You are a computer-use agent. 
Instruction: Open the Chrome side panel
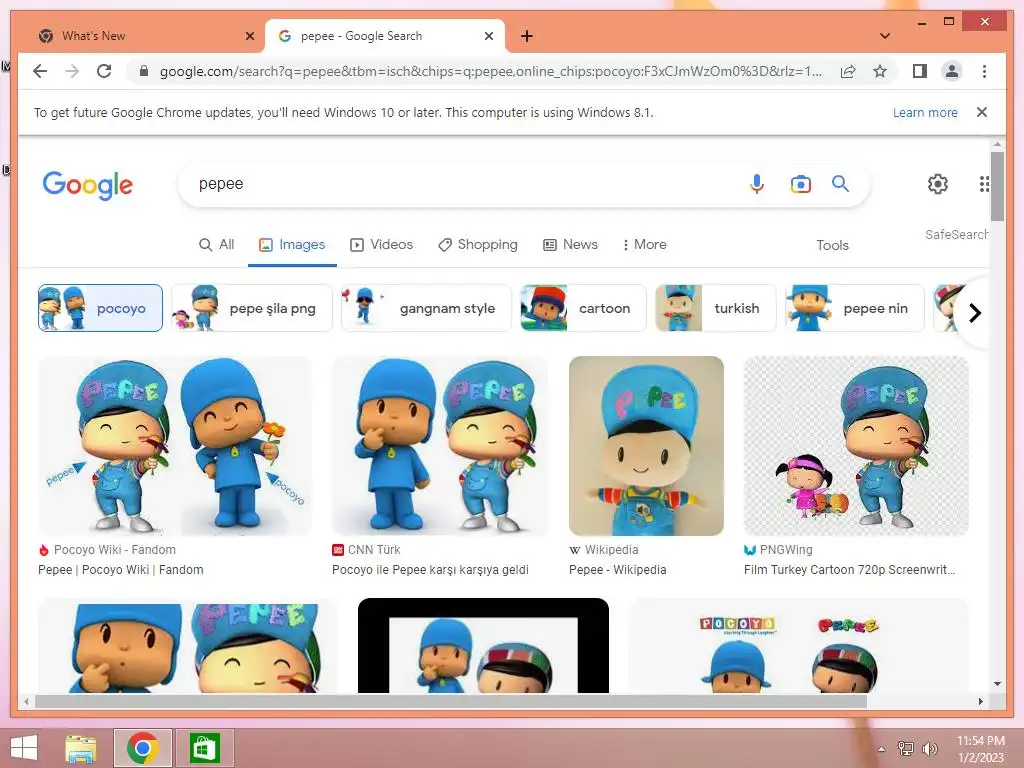coord(920,71)
